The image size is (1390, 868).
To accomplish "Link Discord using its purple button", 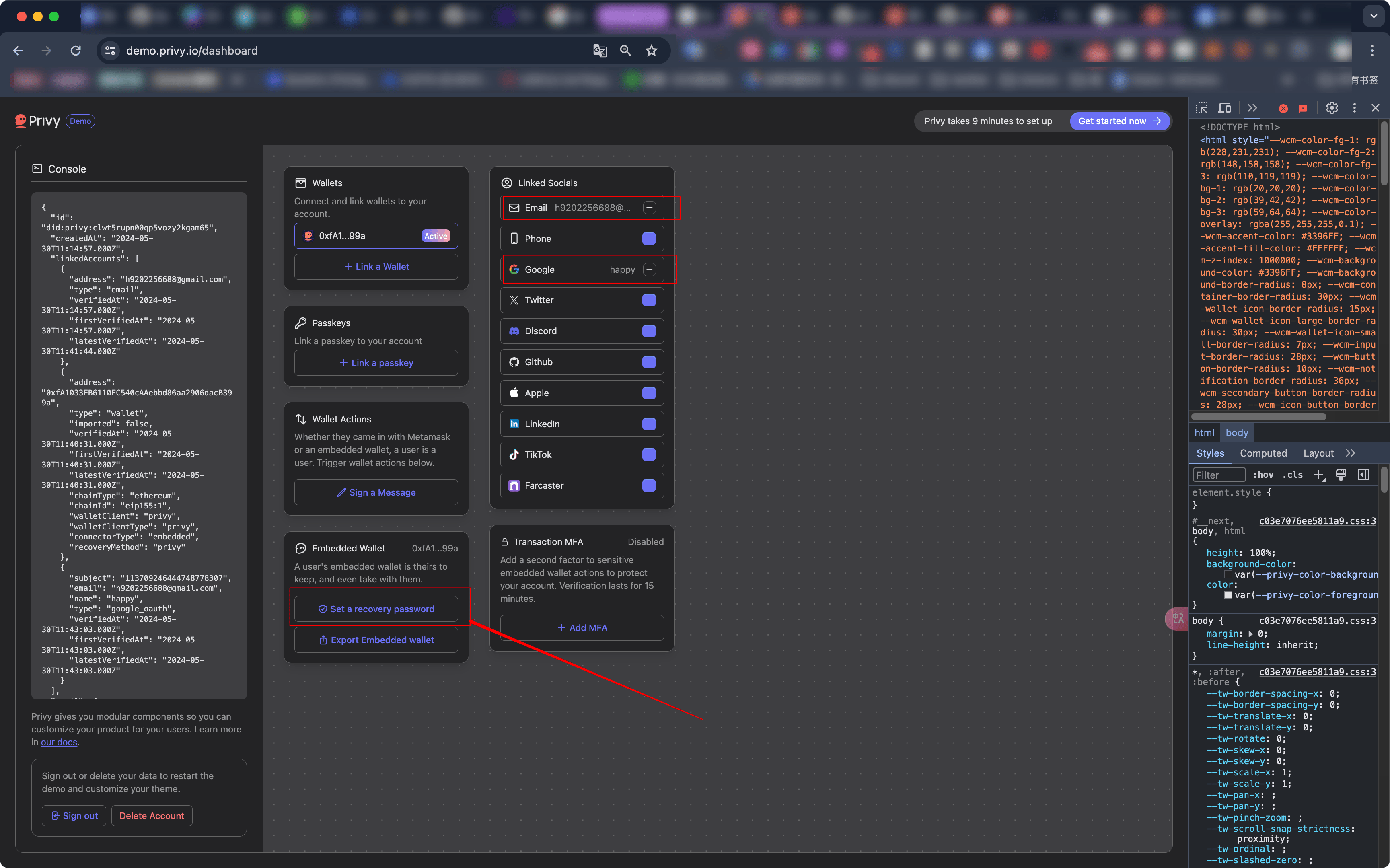I will 649,331.
